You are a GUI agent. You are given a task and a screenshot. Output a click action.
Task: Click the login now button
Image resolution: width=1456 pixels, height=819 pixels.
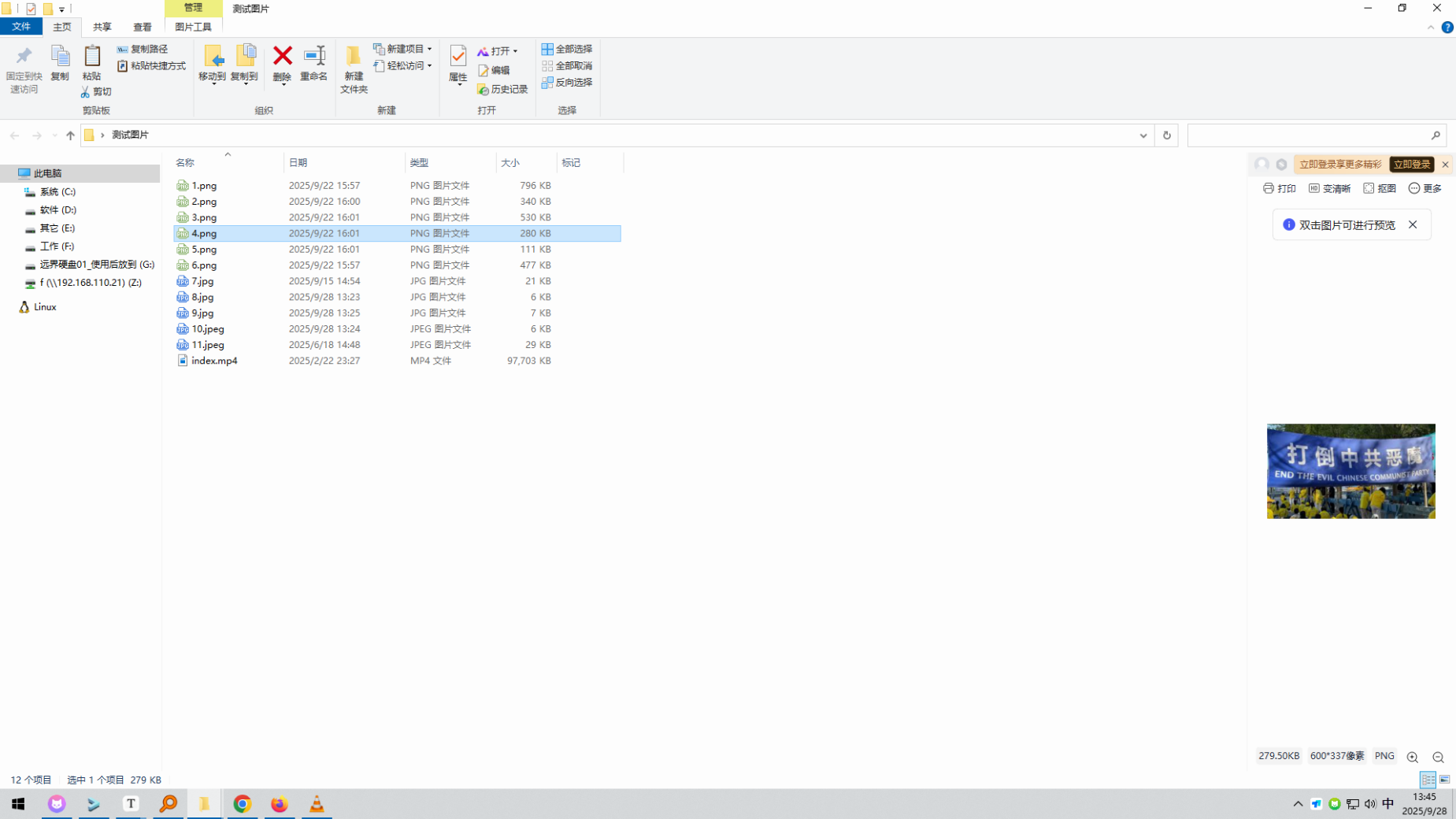pos(1411,165)
